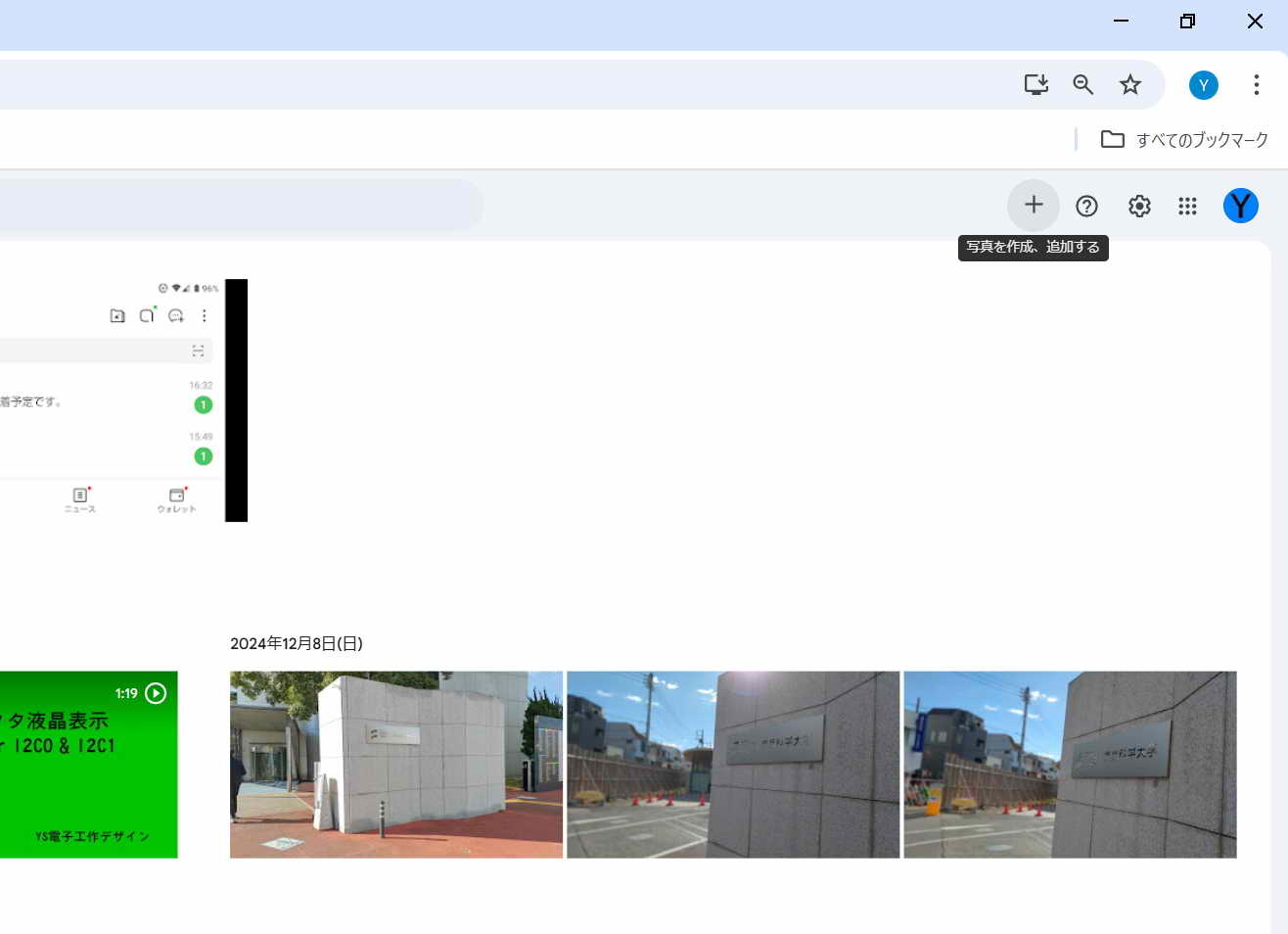Image resolution: width=1288 pixels, height=934 pixels.
Task: Bookmark this page with the star icon
Action: pyautogui.click(x=1130, y=85)
